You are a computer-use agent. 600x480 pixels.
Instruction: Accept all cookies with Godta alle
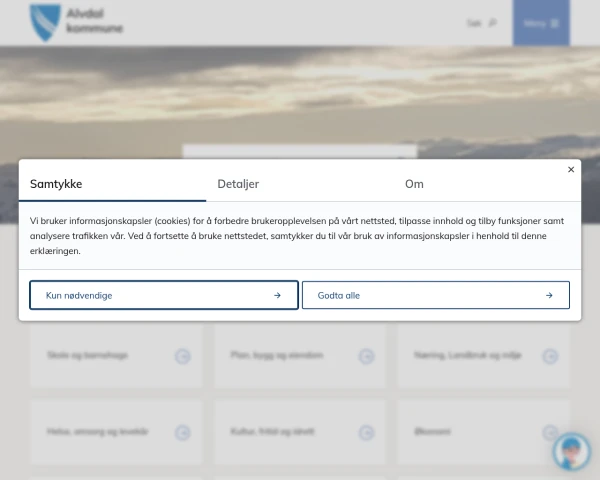(x=435, y=295)
